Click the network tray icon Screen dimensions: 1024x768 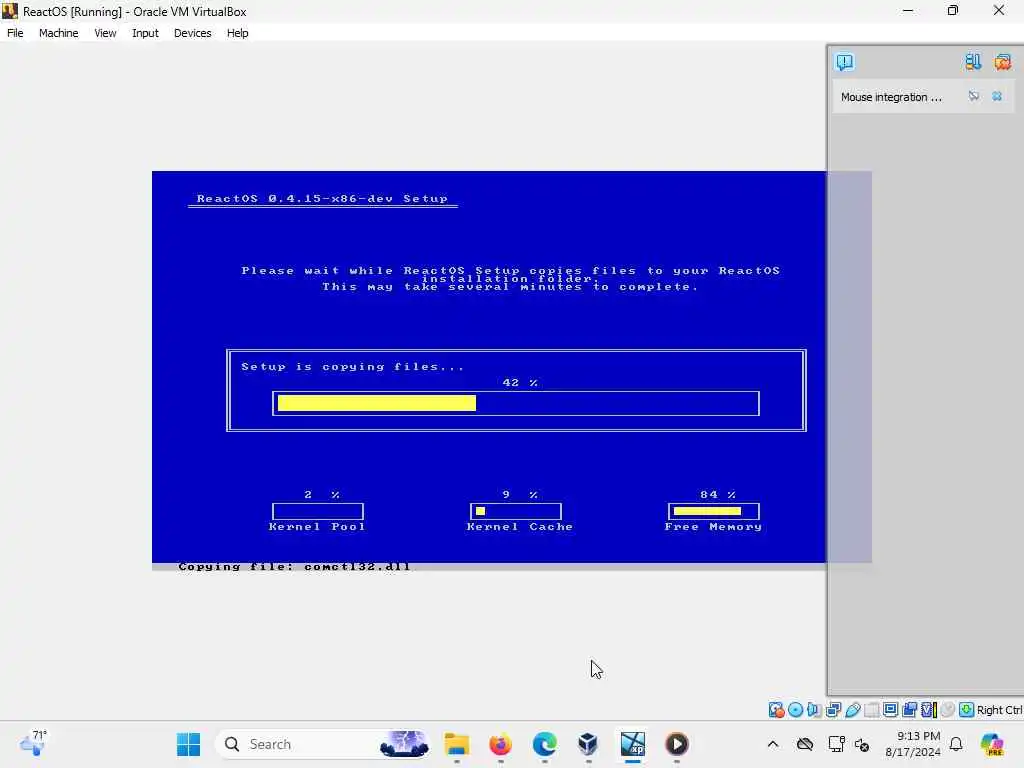click(x=836, y=744)
